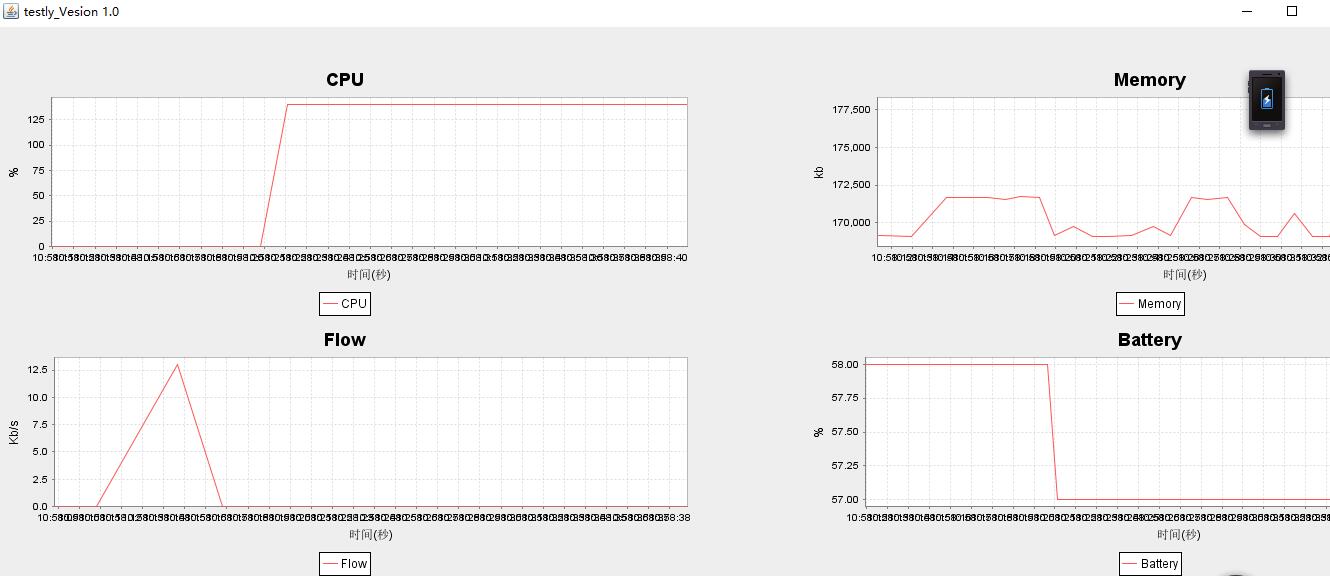
Task: Click the 时间(秒) axis label under Battery chart
Action: tap(1179, 534)
